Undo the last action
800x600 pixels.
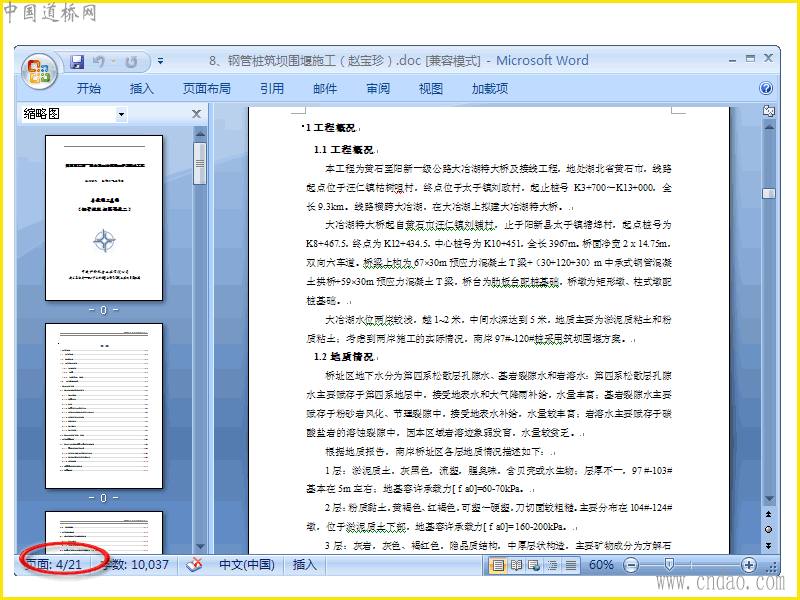point(98,62)
